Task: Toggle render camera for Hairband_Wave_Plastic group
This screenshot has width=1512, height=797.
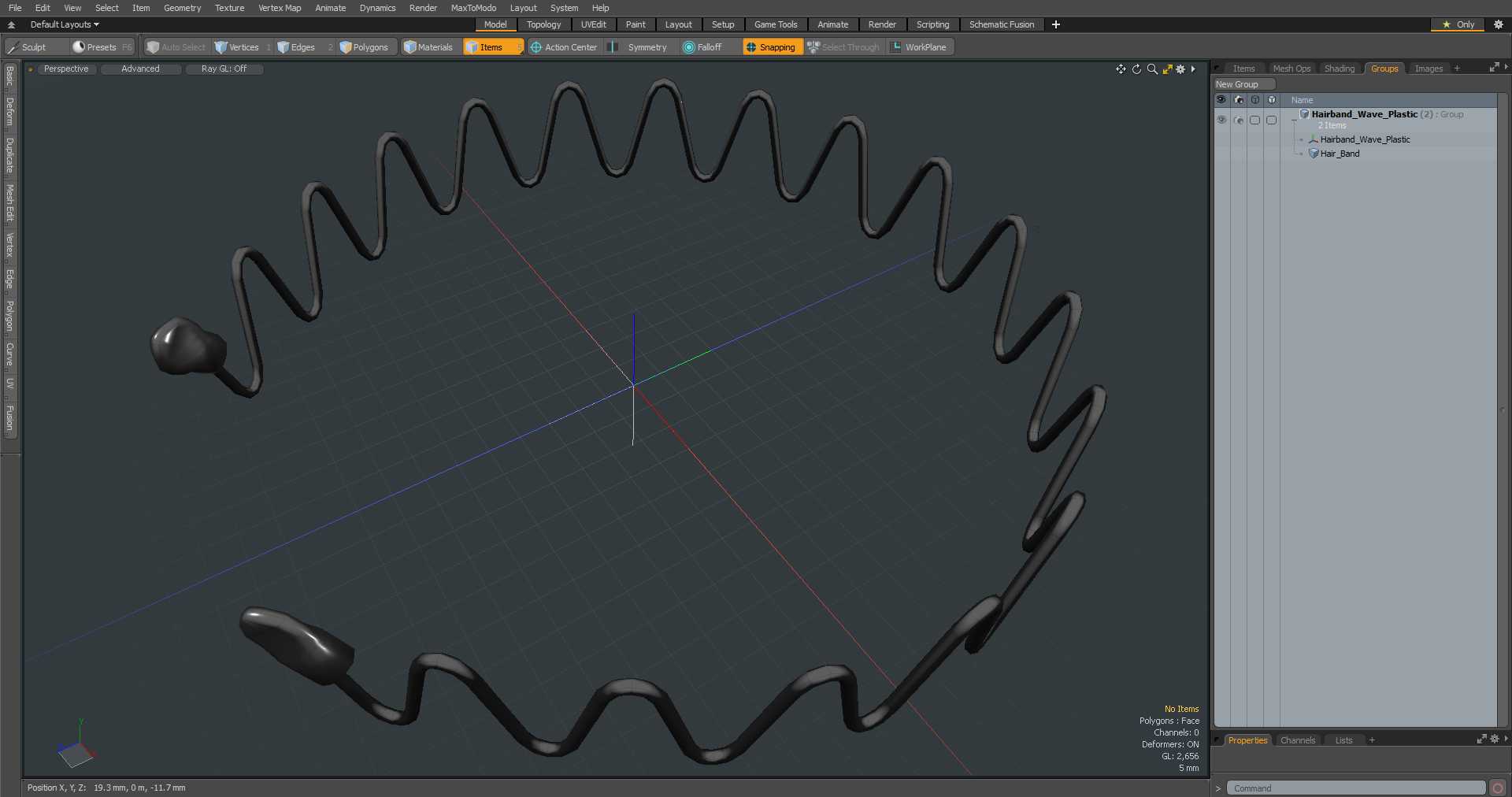Action: (x=1239, y=120)
